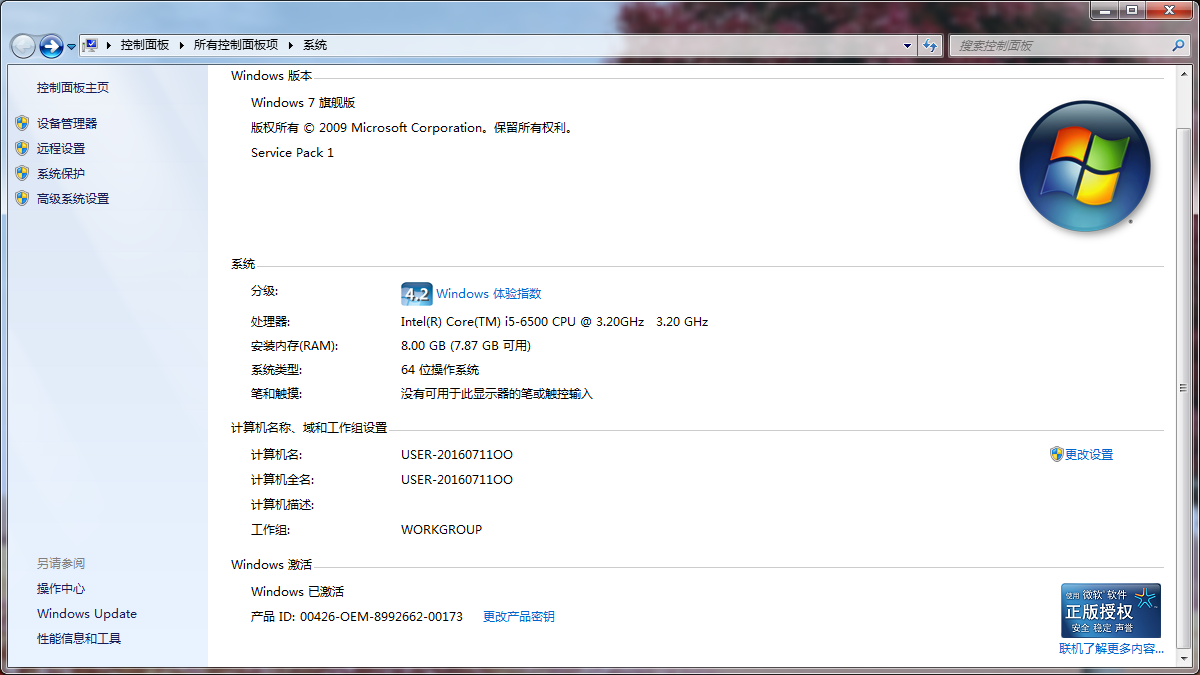Click the WORKGROUP workgroup value
Image resolution: width=1200 pixels, height=675 pixels.
[x=441, y=530]
